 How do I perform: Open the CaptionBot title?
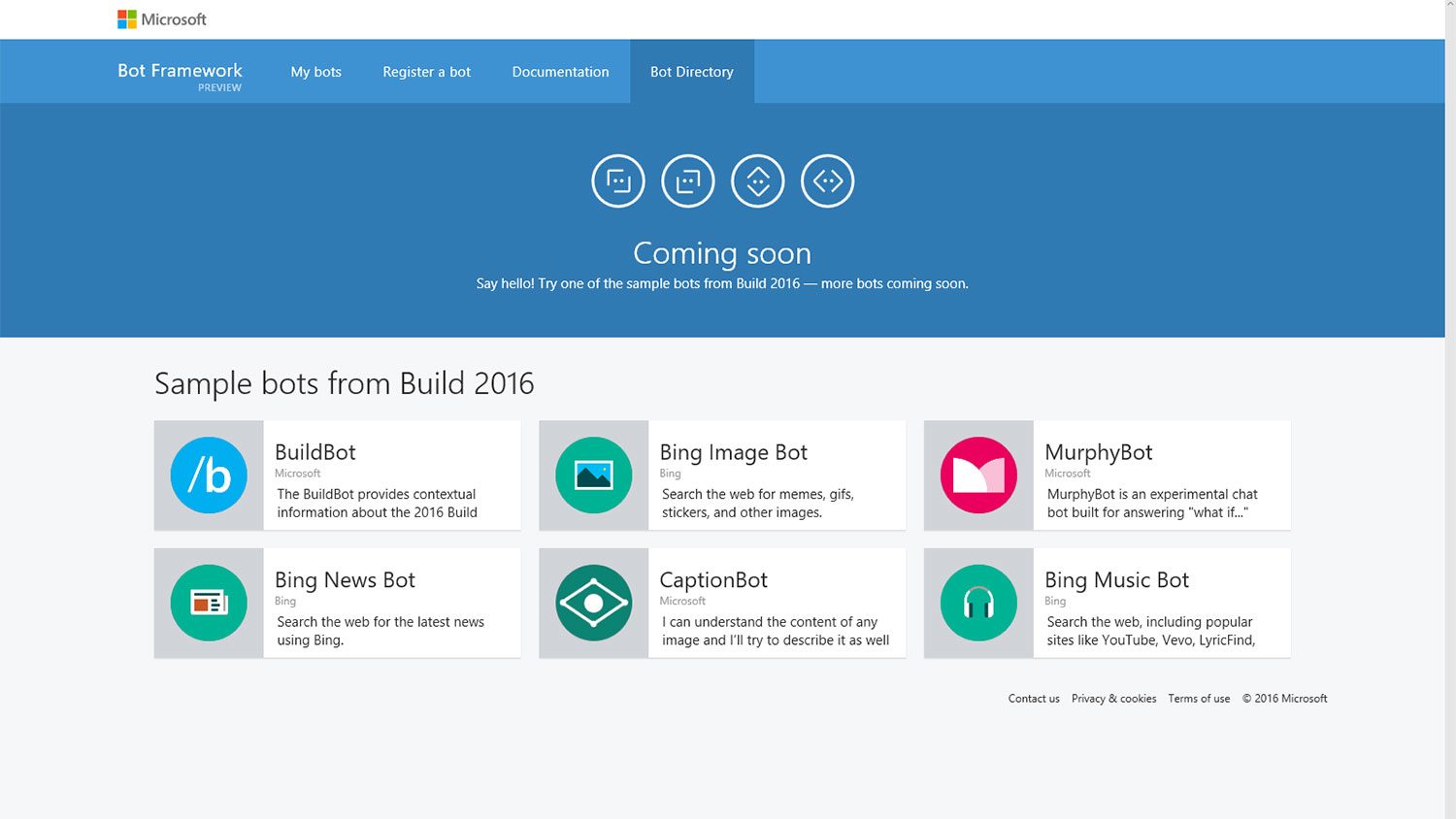point(713,580)
